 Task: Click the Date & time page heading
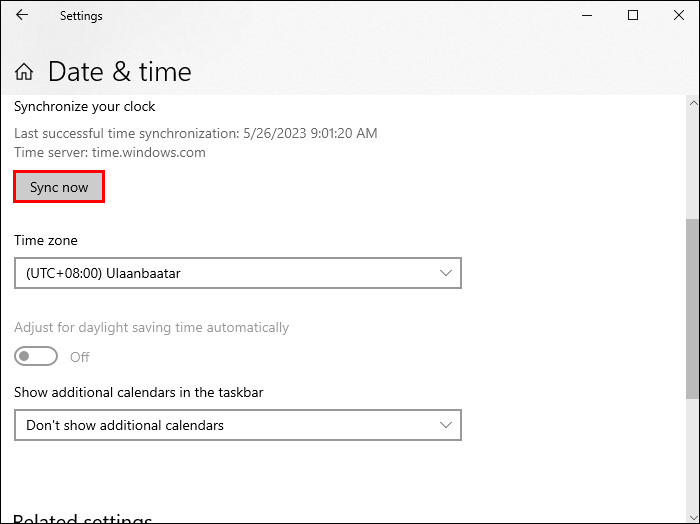pyautogui.click(x=119, y=72)
